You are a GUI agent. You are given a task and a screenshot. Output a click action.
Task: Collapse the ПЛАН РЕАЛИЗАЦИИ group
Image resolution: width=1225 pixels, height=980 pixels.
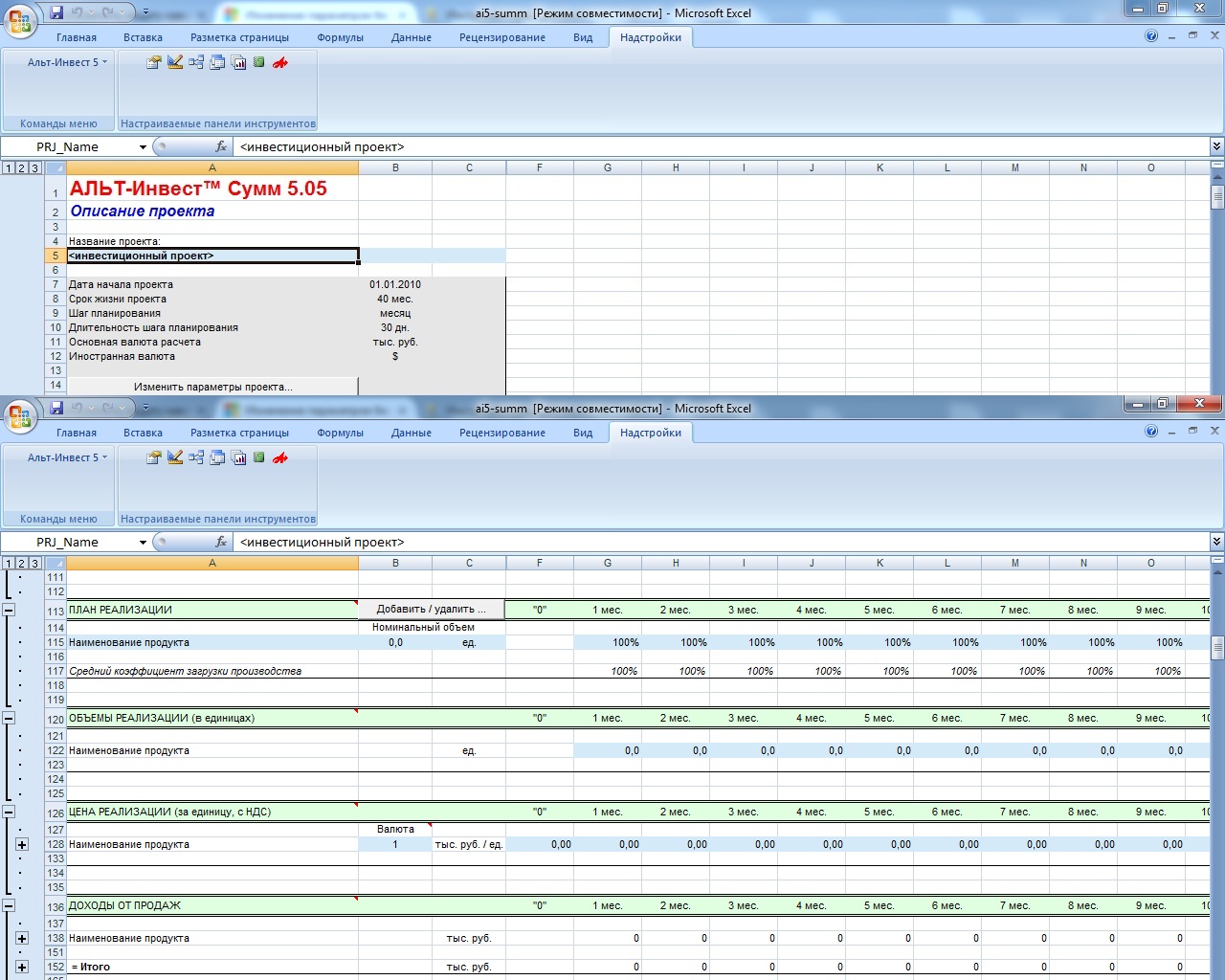point(8,610)
